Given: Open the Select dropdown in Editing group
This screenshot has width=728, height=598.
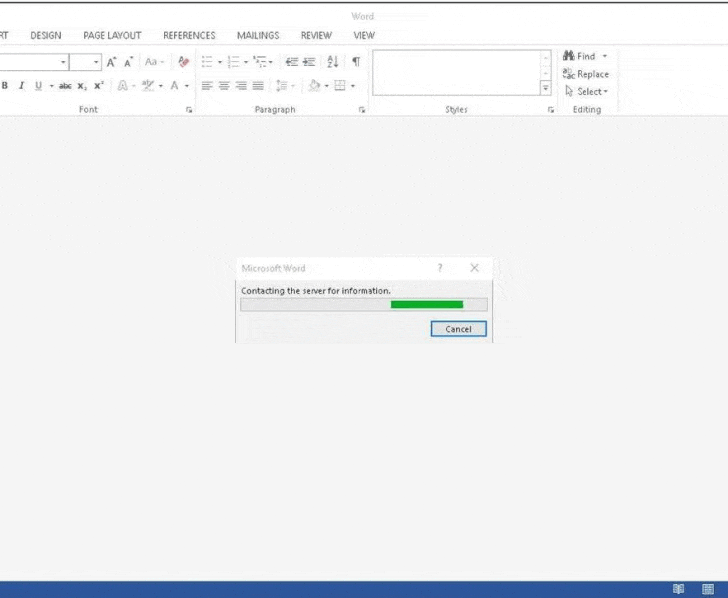Looking at the screenshot, I should pyautogui.click(x=586, y=91).
